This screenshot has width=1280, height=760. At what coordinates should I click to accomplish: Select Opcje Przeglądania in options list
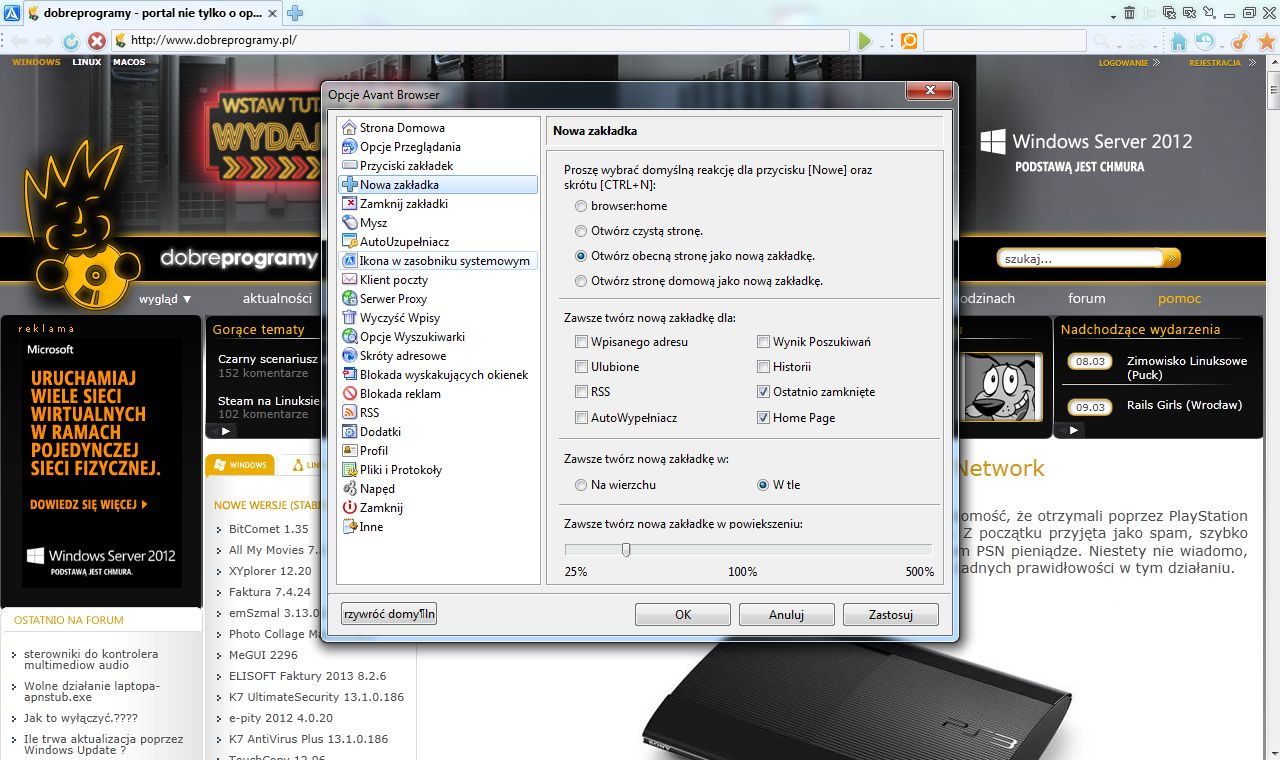point(410,147)
